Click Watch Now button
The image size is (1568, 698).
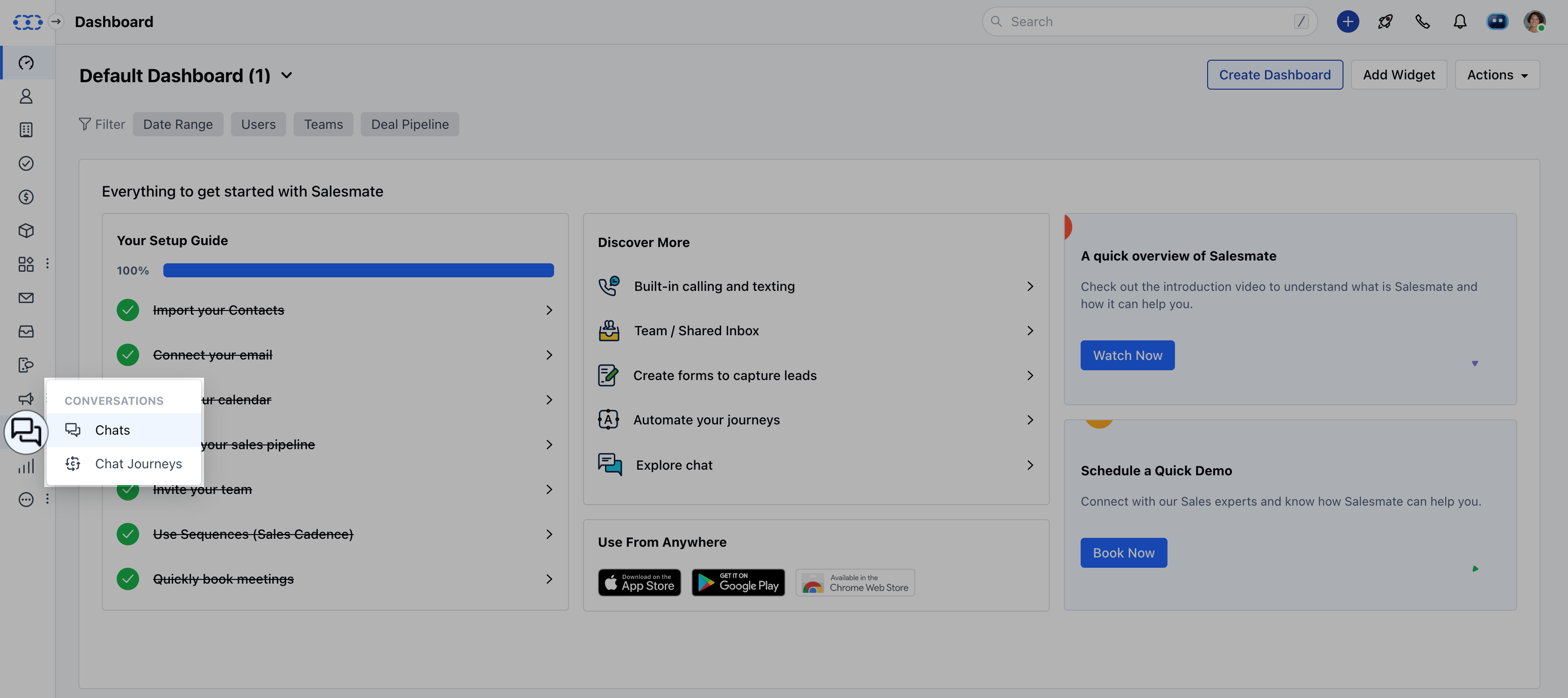[x=1127, y=355]
